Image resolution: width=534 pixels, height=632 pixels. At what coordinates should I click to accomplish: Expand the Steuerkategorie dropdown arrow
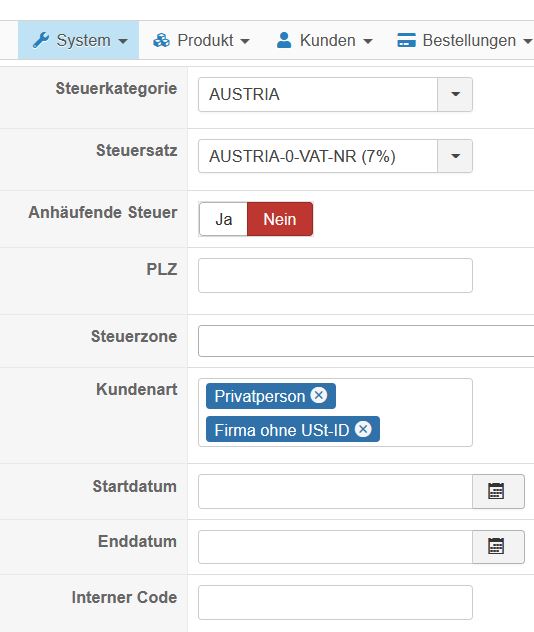point(455,94)
